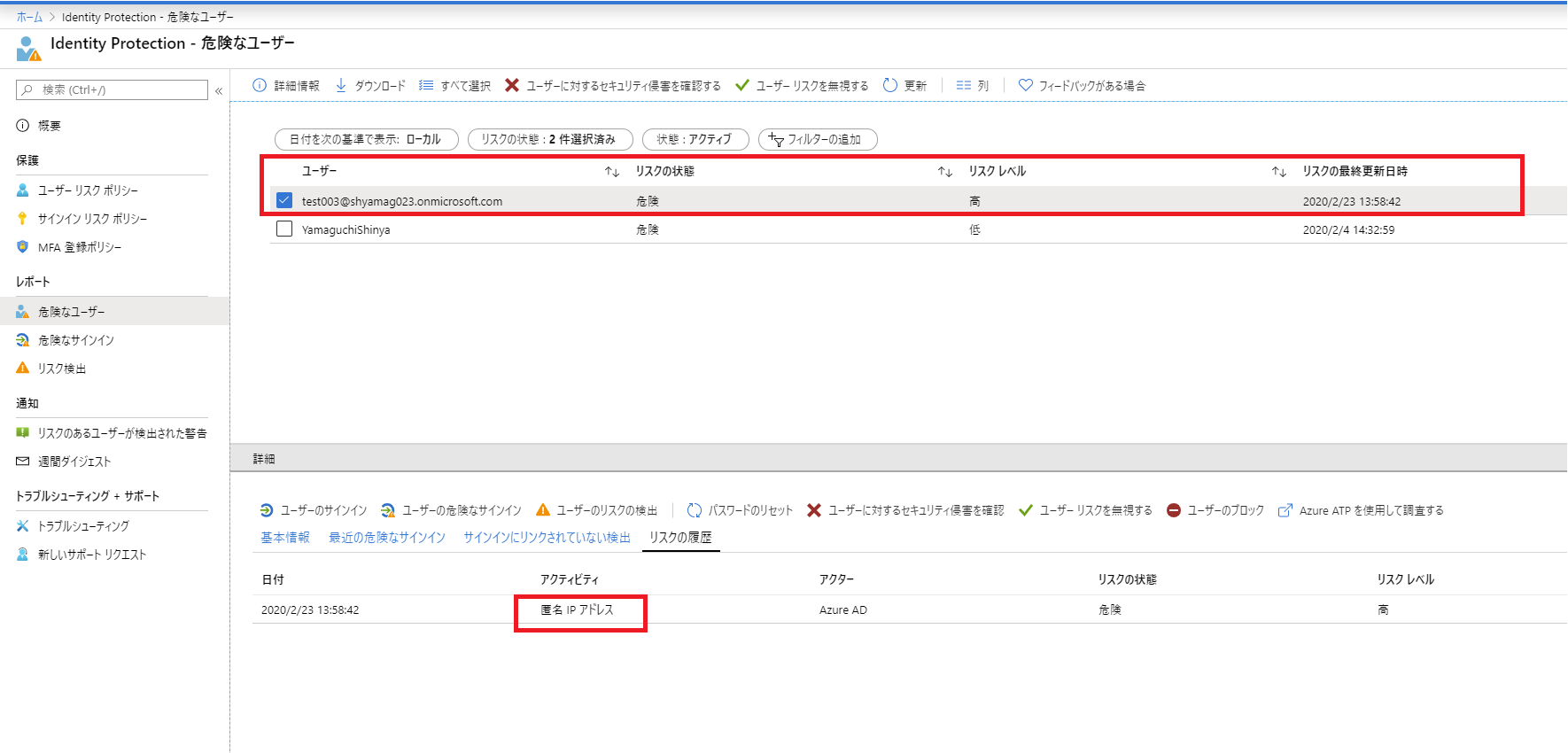
Task: Click the Azure ATP external link icon
Action: pyautogui.click(x=1285, y=510)
